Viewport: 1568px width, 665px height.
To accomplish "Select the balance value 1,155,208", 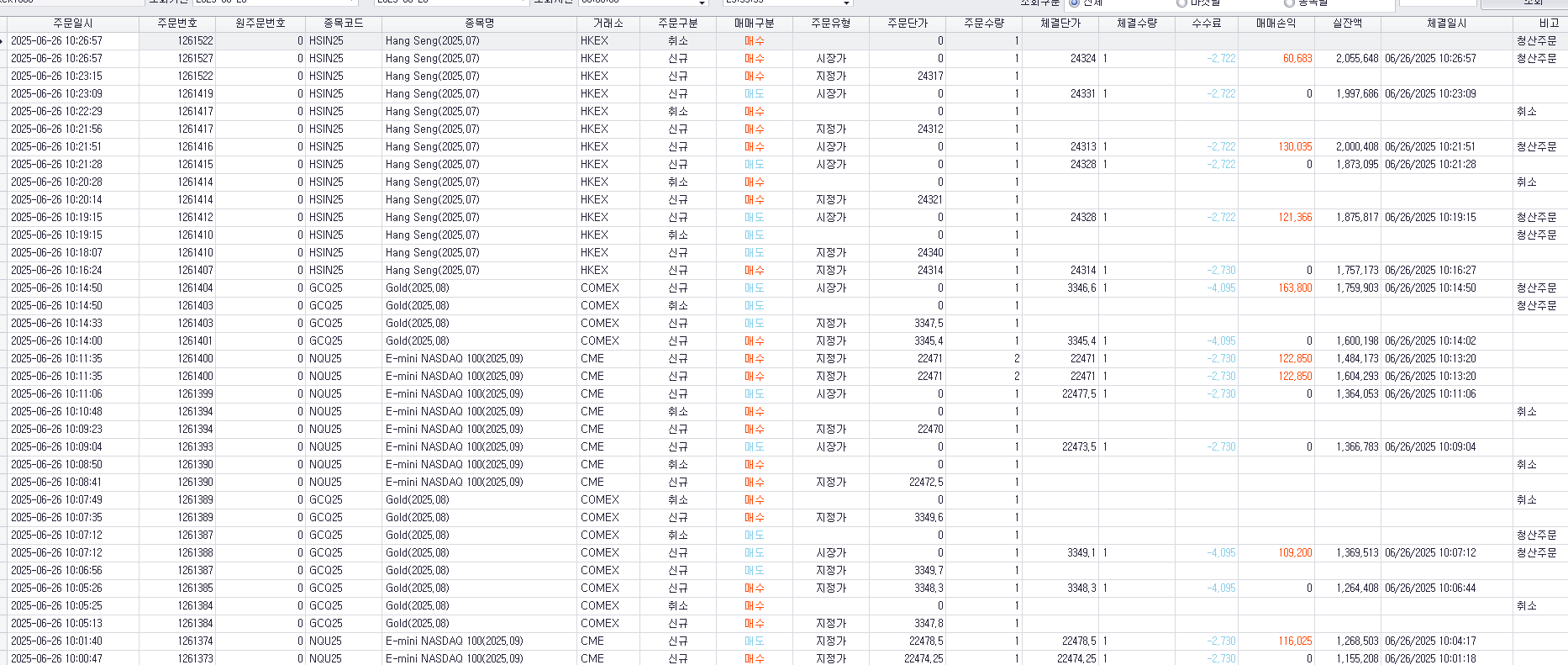I will (x=1357, y=659).
